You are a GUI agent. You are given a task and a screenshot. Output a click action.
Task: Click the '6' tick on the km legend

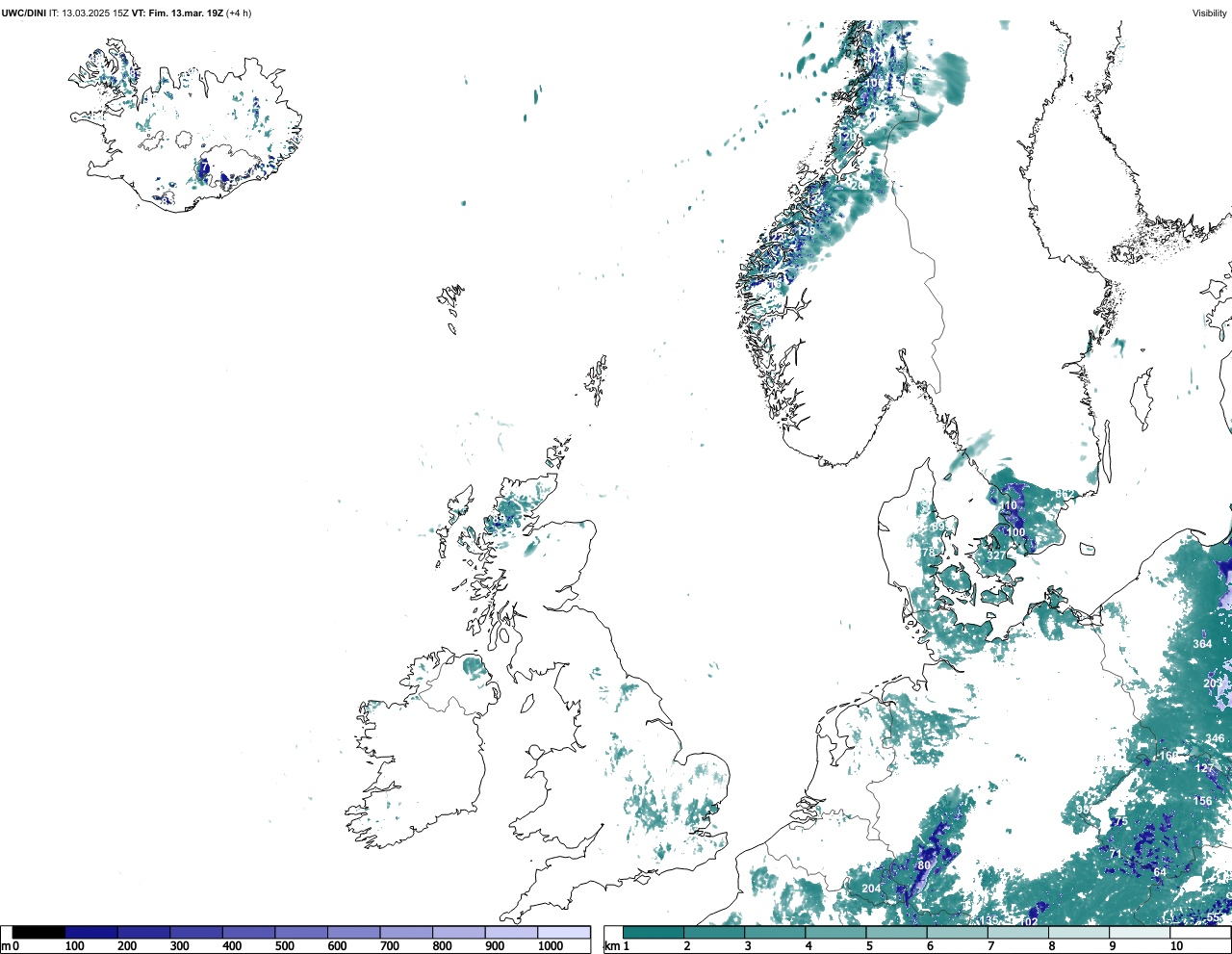(930, 946)
